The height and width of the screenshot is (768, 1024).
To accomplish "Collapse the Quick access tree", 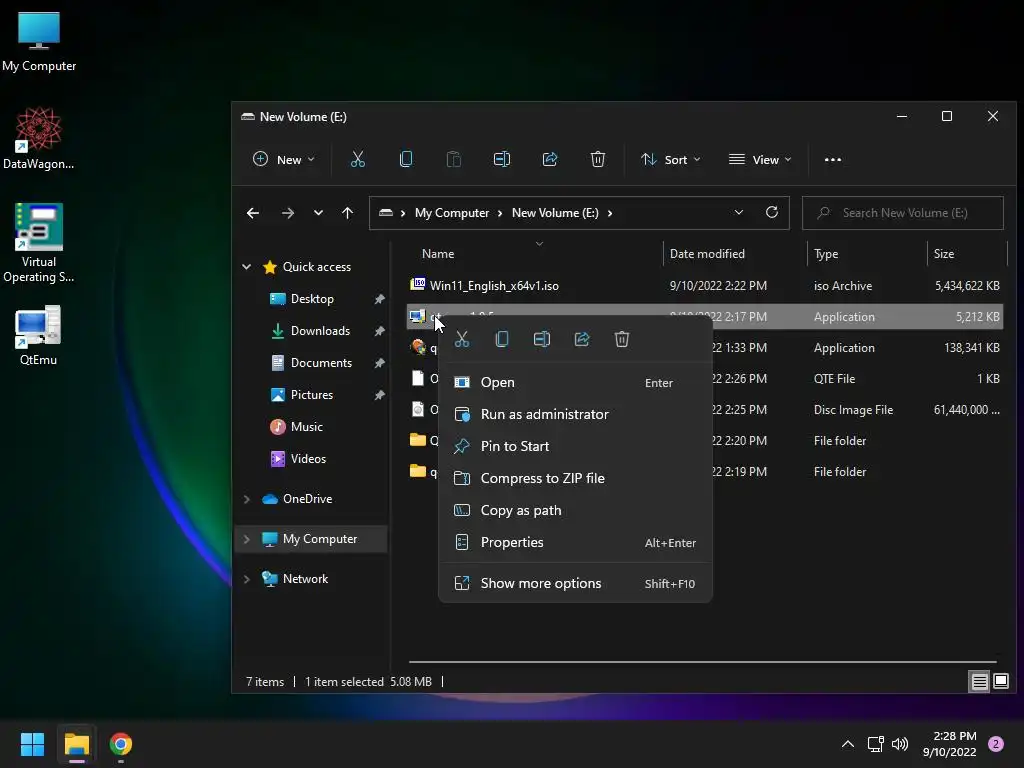I will pos(247,266).
